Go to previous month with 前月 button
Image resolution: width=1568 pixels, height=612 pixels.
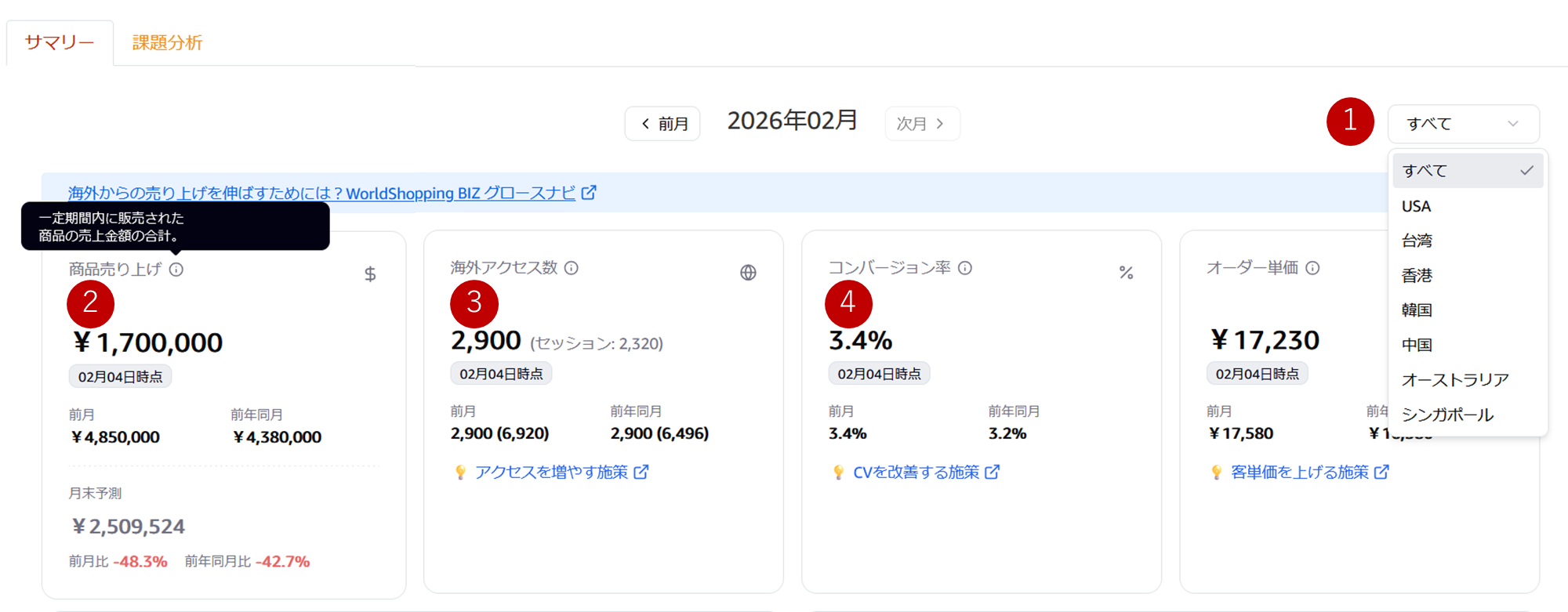(x=663, y=124)
